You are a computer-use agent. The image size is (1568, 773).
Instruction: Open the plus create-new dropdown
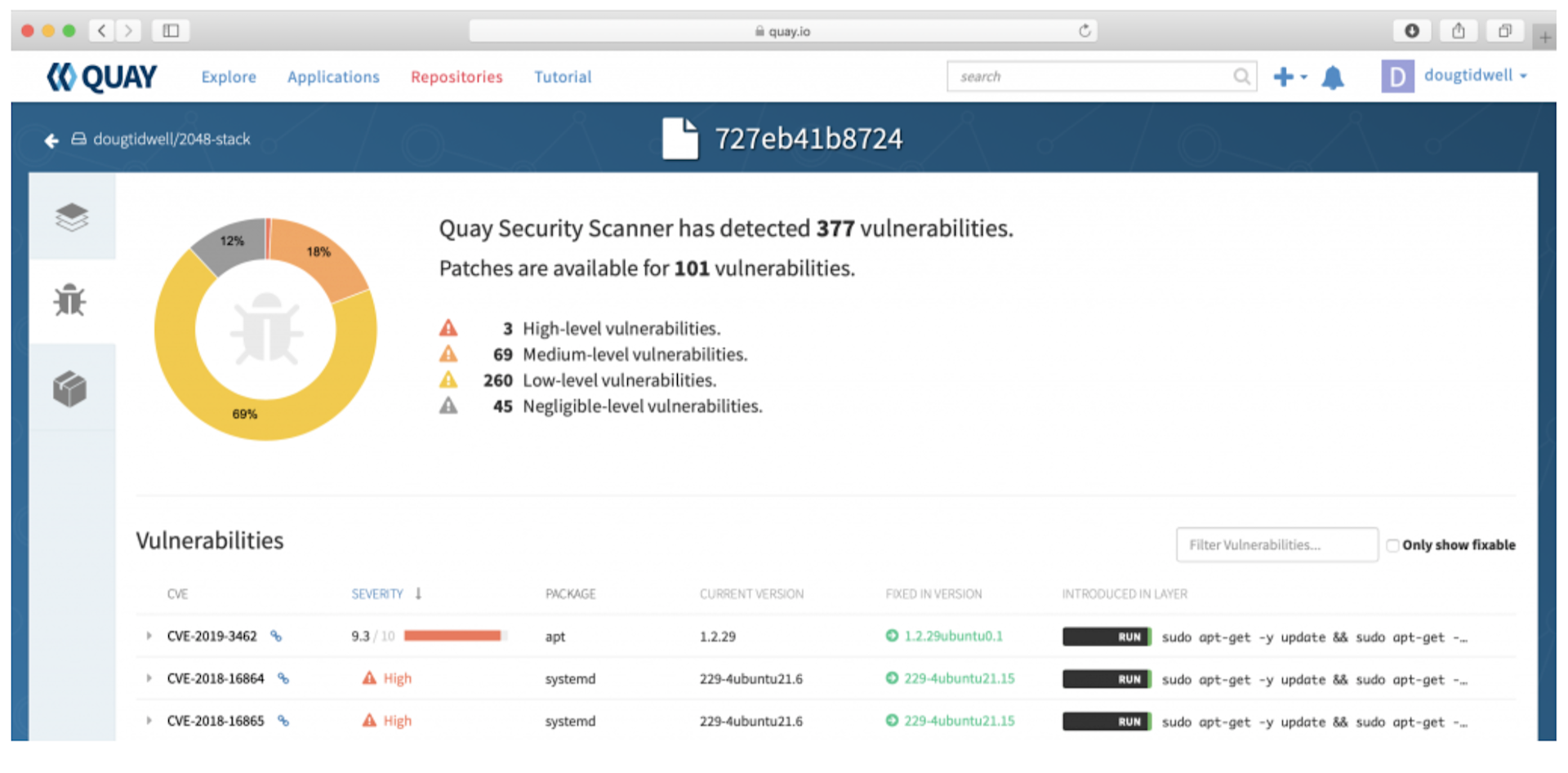click(1289, 77)
